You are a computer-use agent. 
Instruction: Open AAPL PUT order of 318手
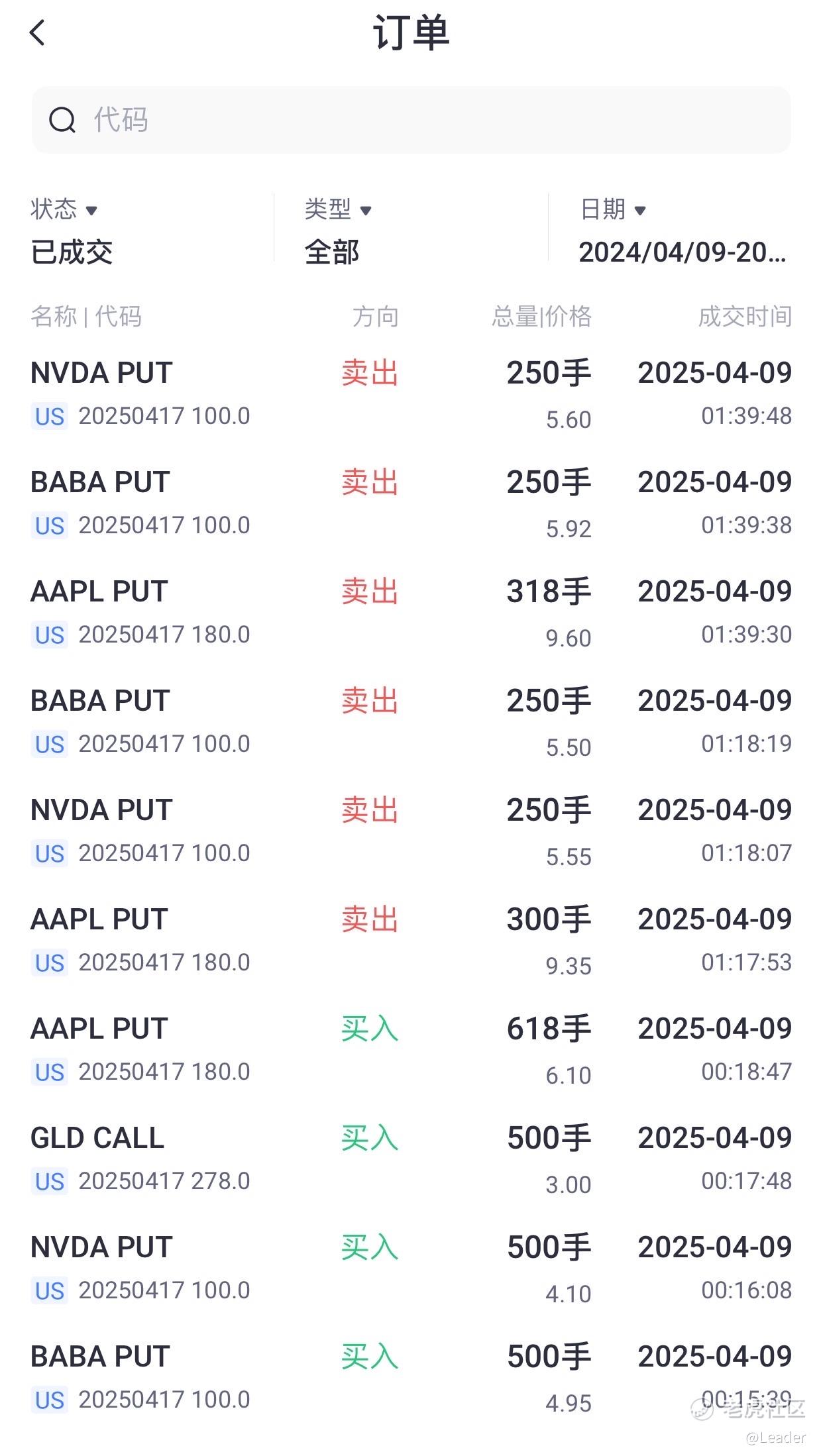410,613
